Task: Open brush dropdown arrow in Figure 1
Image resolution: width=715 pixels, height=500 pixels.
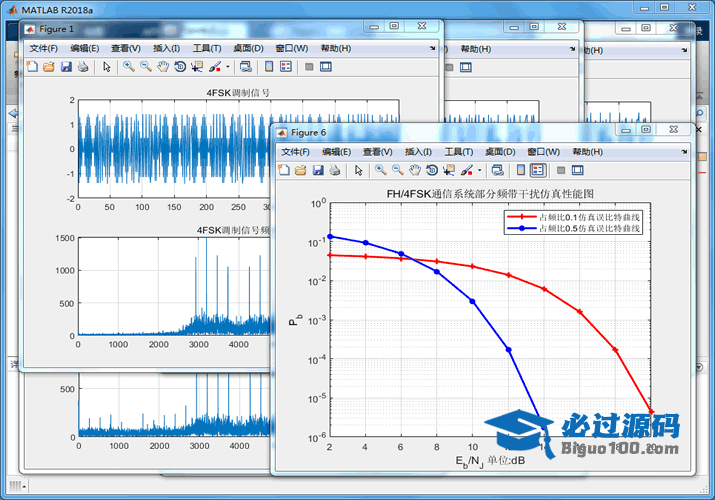Action: (228, 67)
